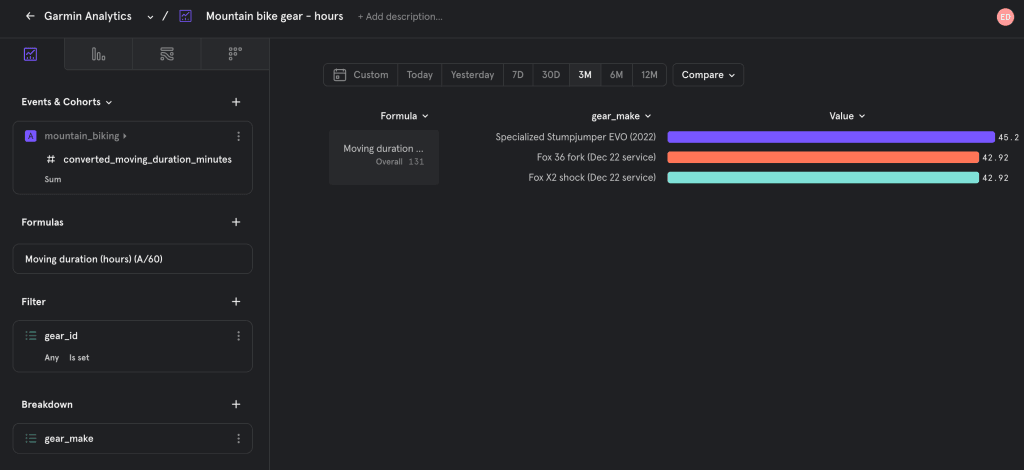Open the Flows report tab icon
This screenshot has width=1024, height=470.
tap(167, 54)
